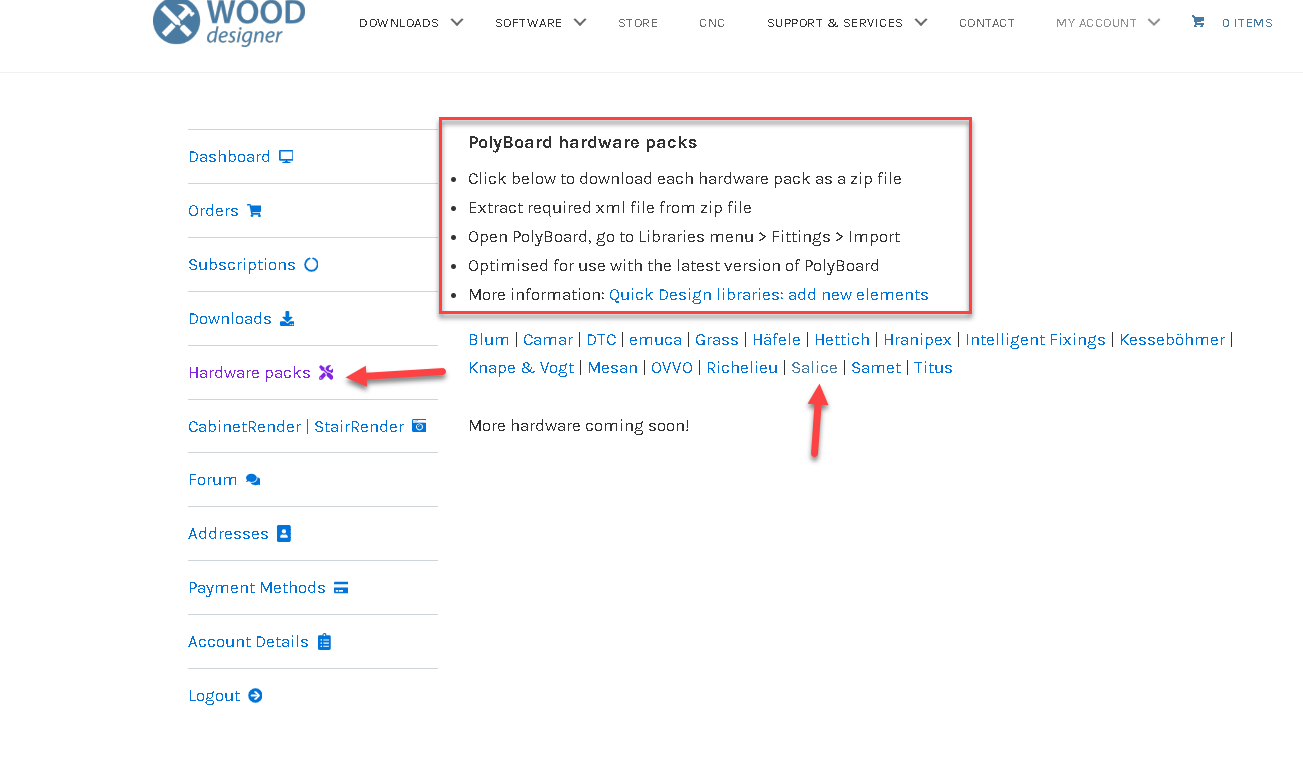The height and width of the screenshot is (767, 1303).
Task: Download the Mesan hardware pack
Action: click(613, 368)
